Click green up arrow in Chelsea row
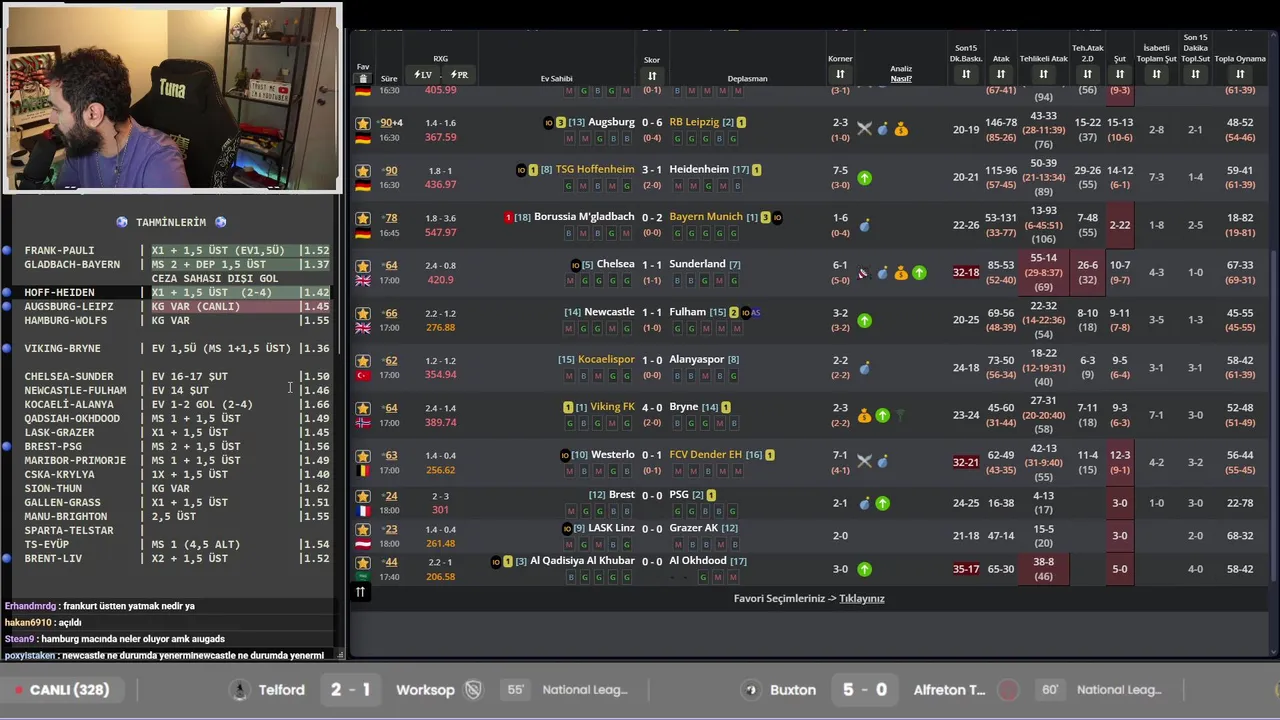 (919, 273)
